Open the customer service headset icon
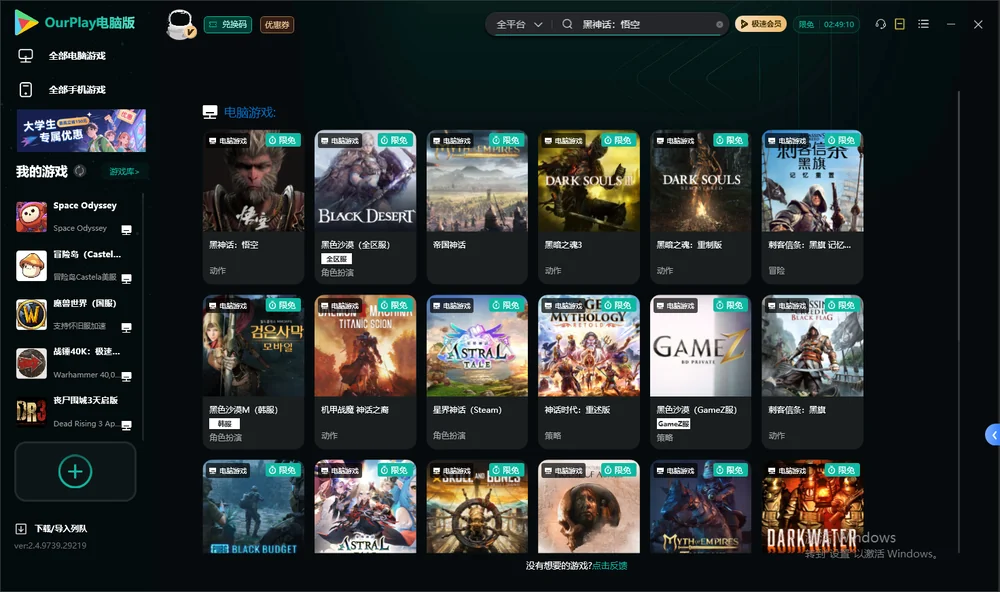The height and width of the screenshot is (592, 1000). 880,24
